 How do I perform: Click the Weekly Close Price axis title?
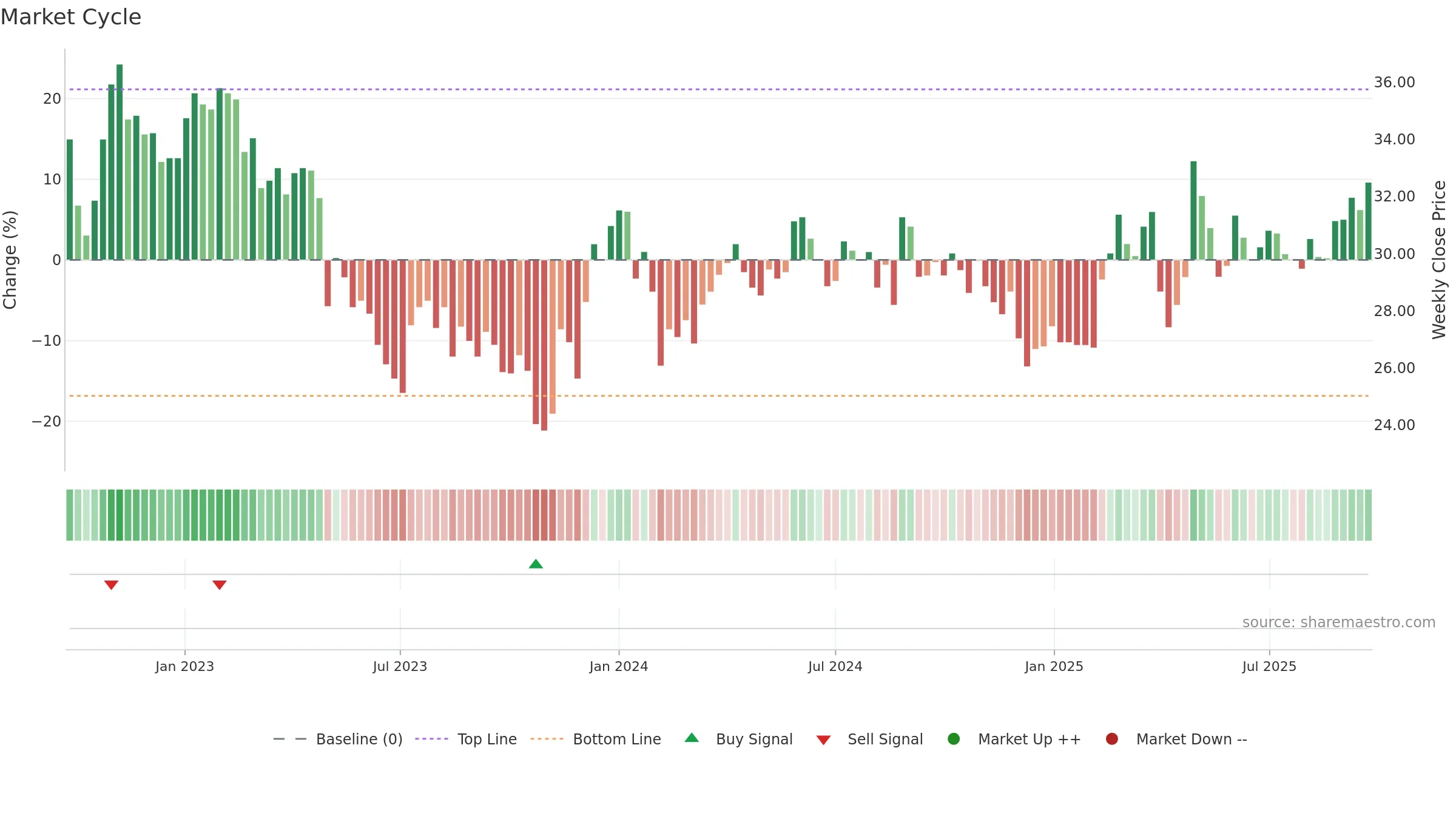(1439, 260)
